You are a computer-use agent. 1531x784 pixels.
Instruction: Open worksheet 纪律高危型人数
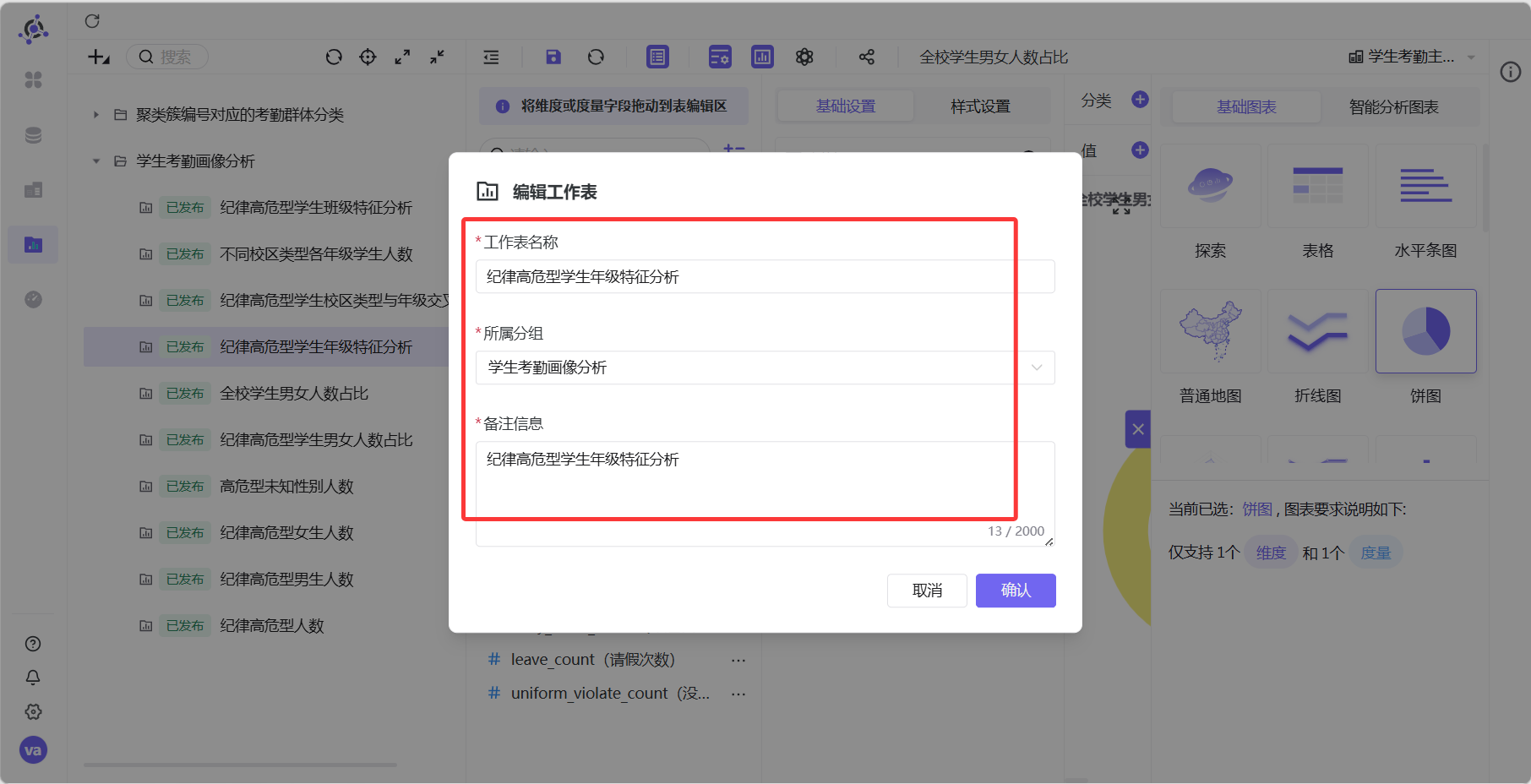click(272, 626)
